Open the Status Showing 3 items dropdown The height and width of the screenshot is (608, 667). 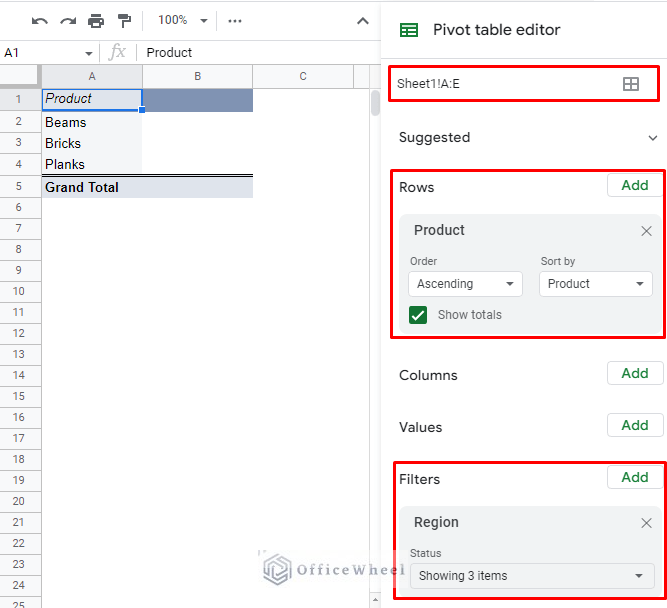[532, 576]
